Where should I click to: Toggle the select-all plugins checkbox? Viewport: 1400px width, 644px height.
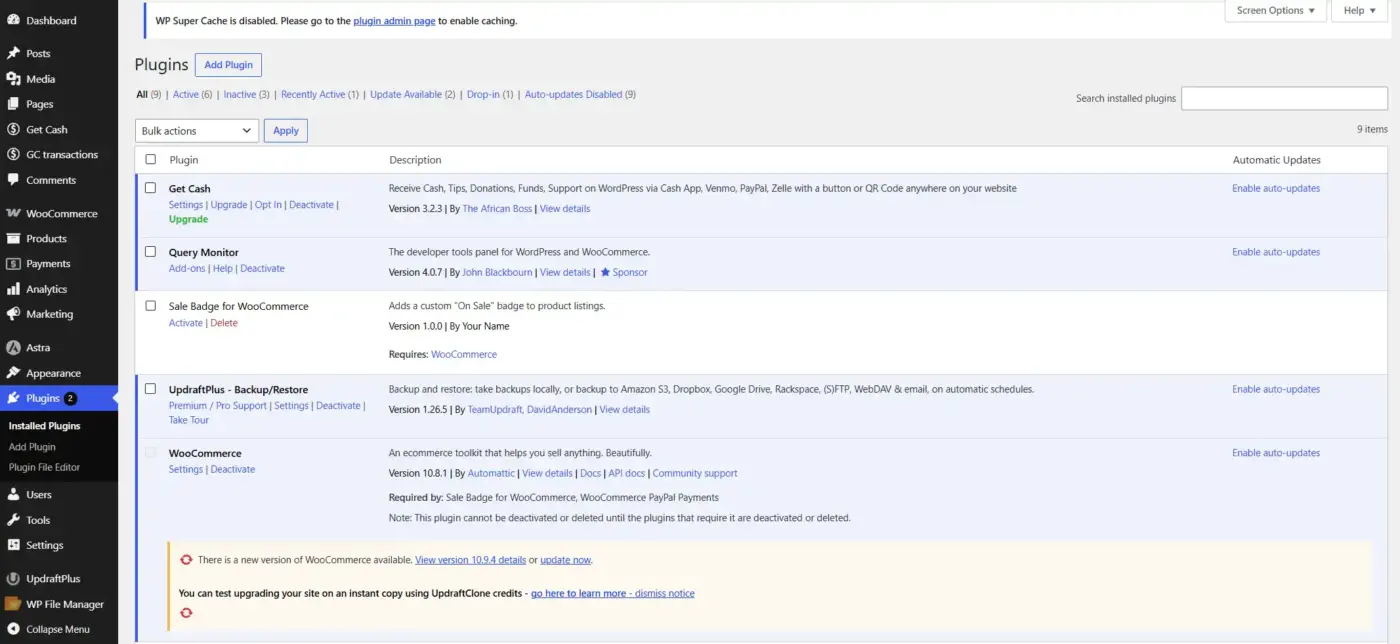[x=151, y=159]
